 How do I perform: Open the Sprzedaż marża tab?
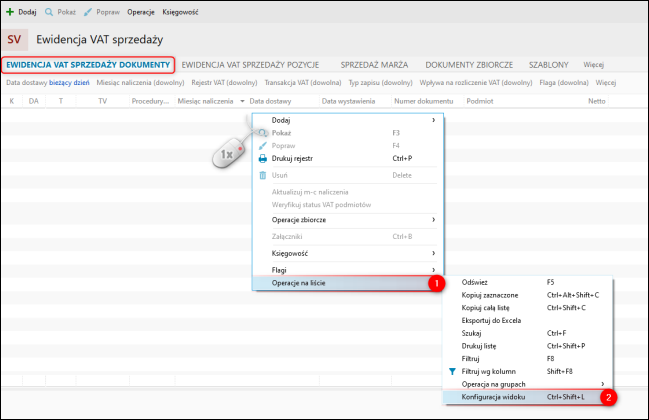coord(374,65)
